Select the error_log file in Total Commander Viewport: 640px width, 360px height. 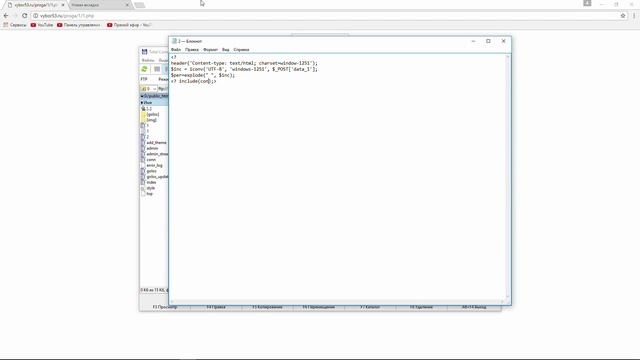[154, 166]
